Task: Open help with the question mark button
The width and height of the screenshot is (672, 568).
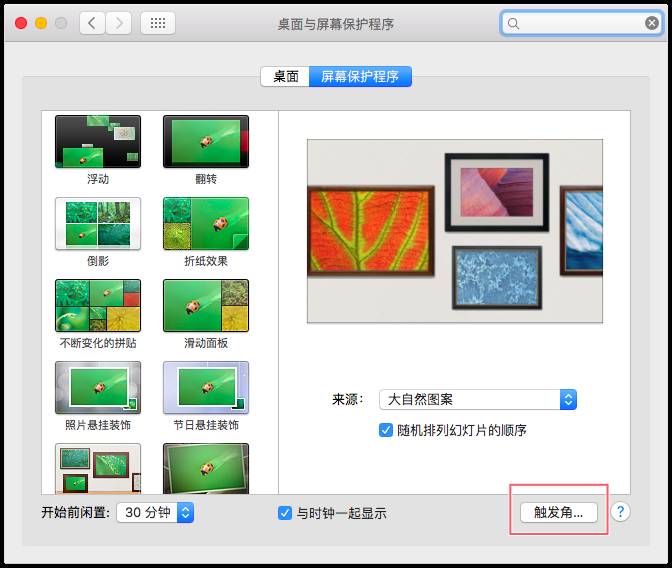Action: coord(620,512)
